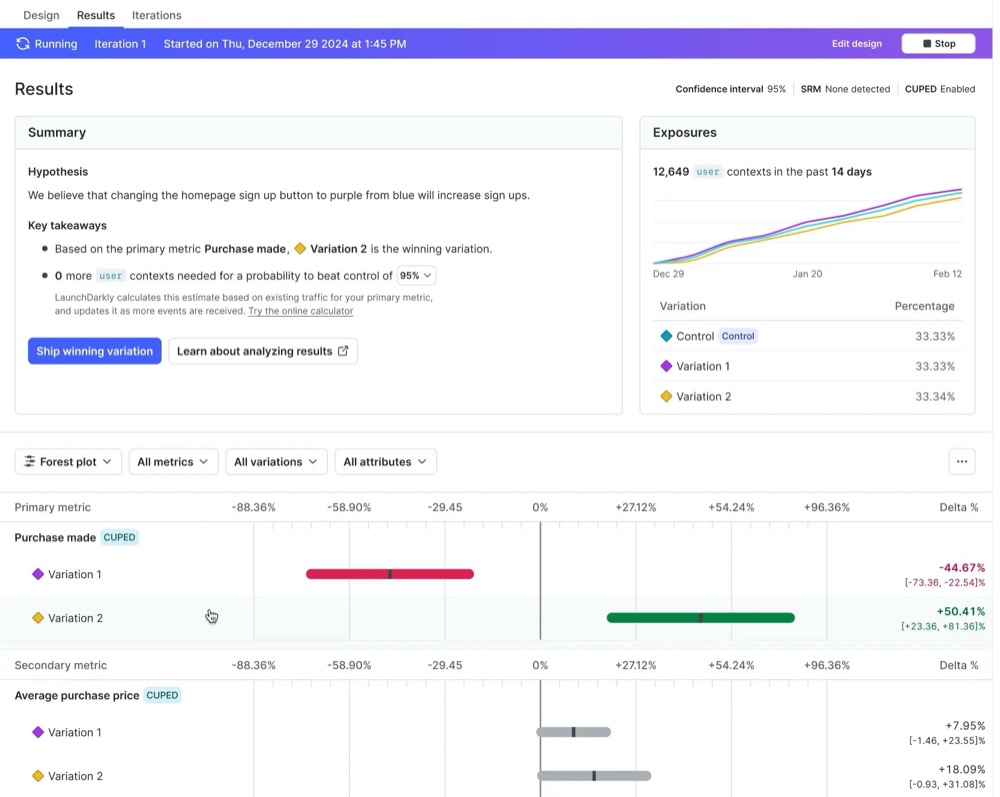Viewport: 1000px width, 797px height.
Task: Click the Ship winning variation button
Action: click(94, 351)
